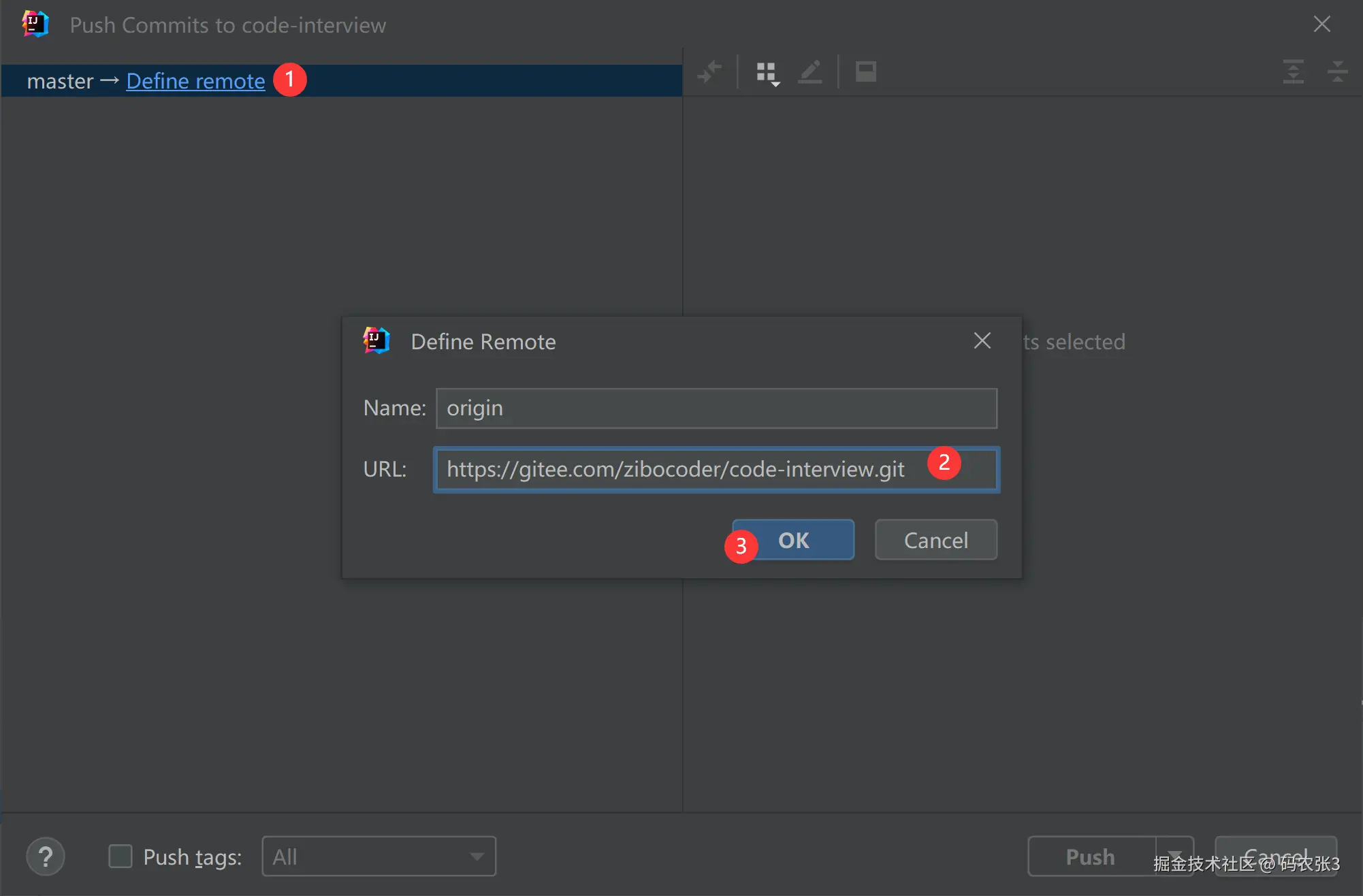
Task: Click the question mark help icon
Action: pyautogui.click(x=46, y=857)
